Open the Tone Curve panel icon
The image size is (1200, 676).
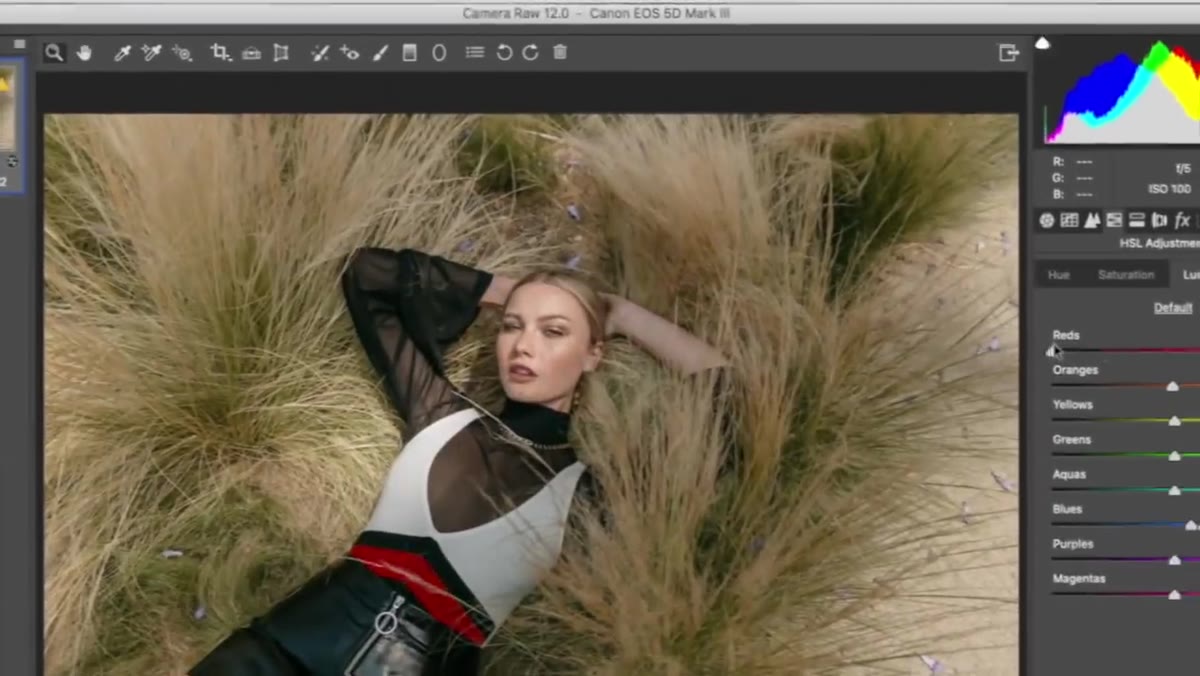tap(1069, 220)
